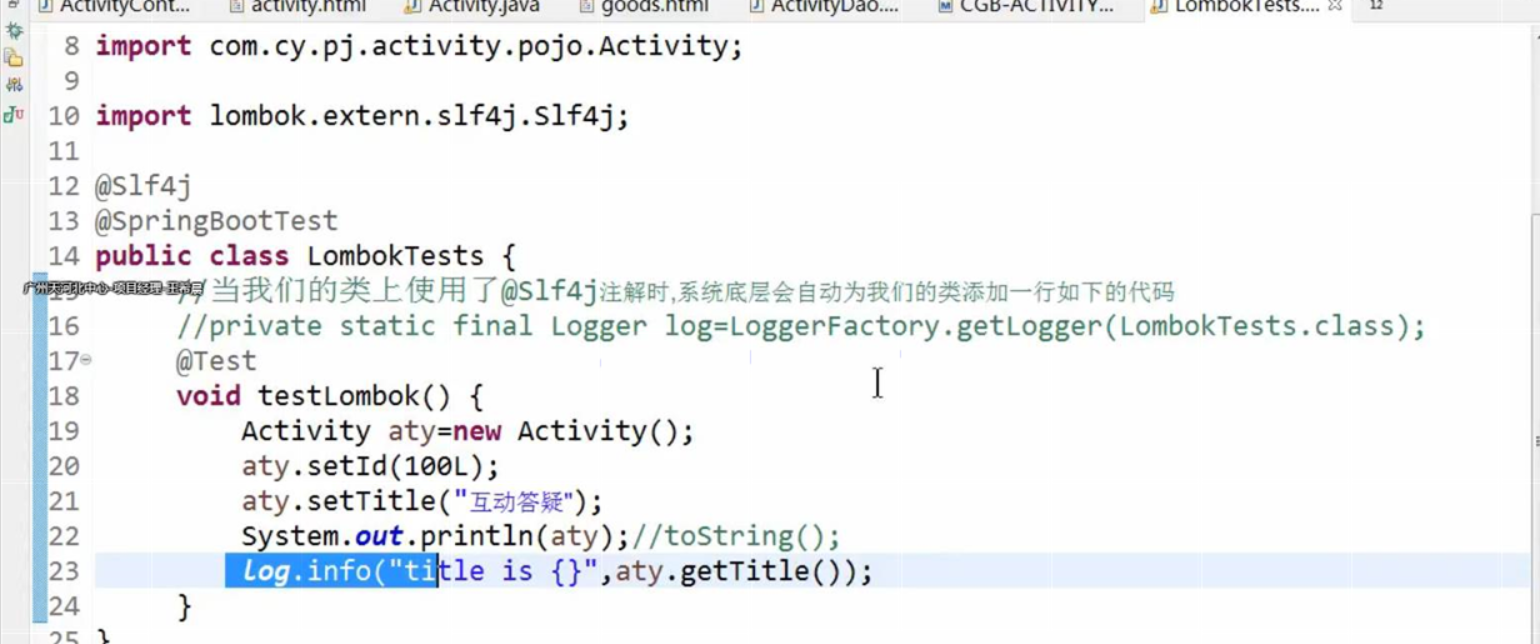1540x644 pixels.
Task: Switch to the goods.html editor tab
Action: (644, 7)
